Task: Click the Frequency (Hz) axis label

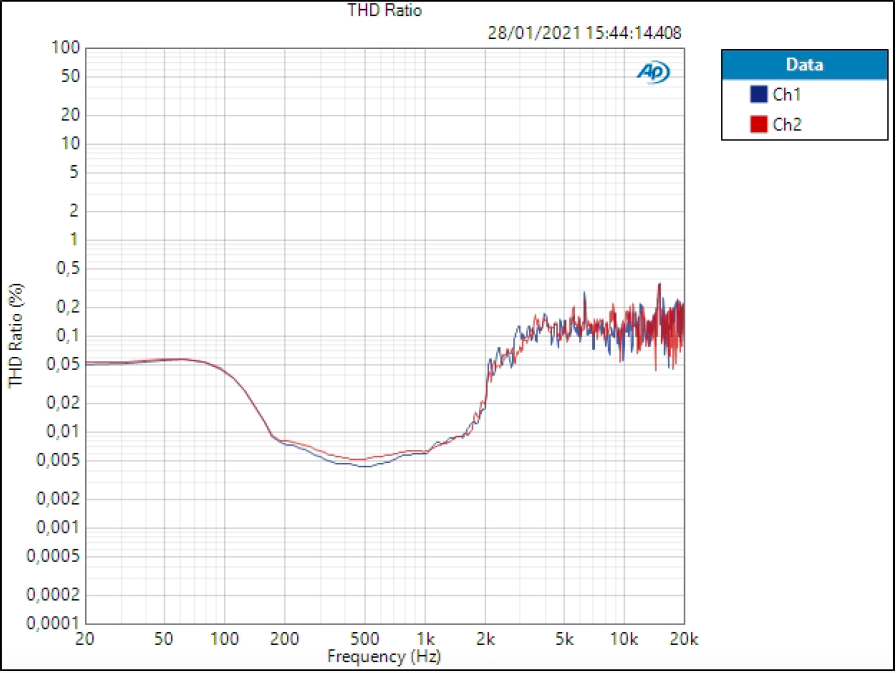Action: (x=384, y=656)
